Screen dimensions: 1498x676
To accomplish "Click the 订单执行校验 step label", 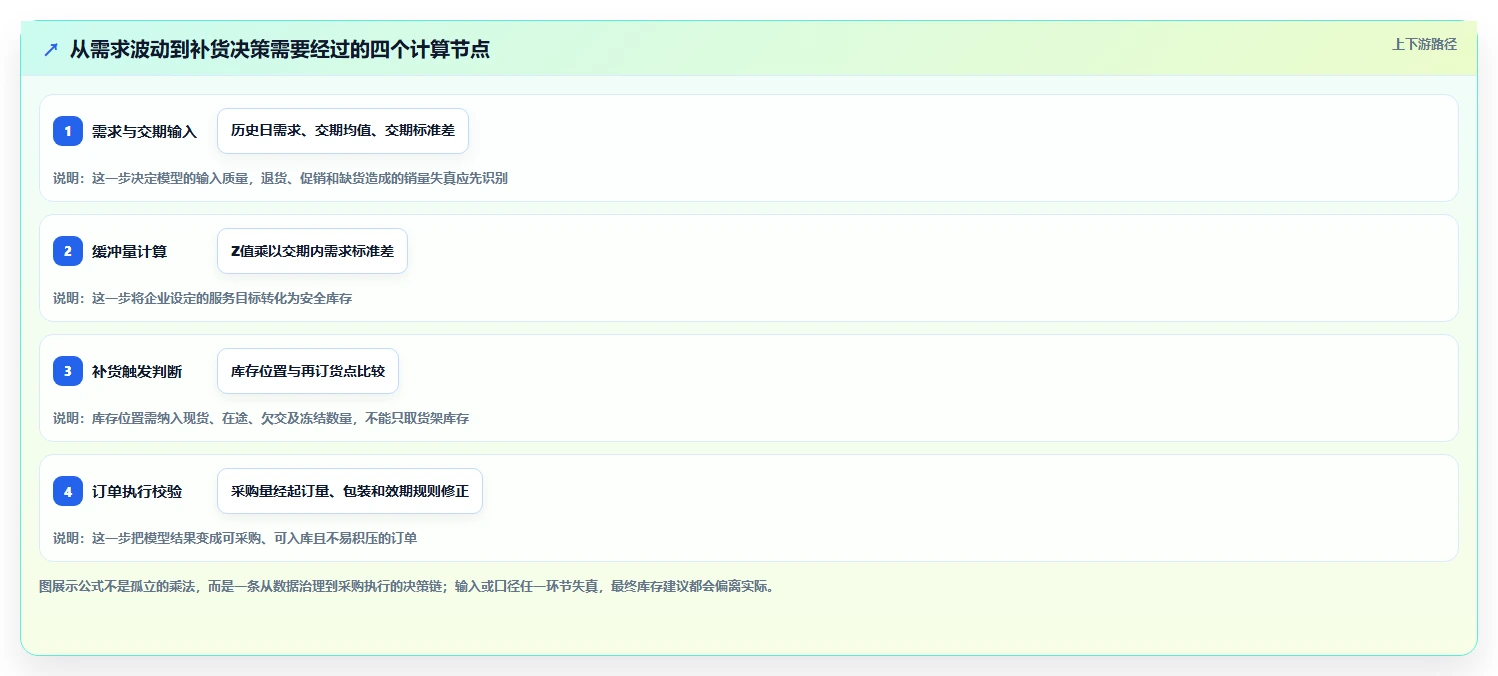I will (137, 491).
